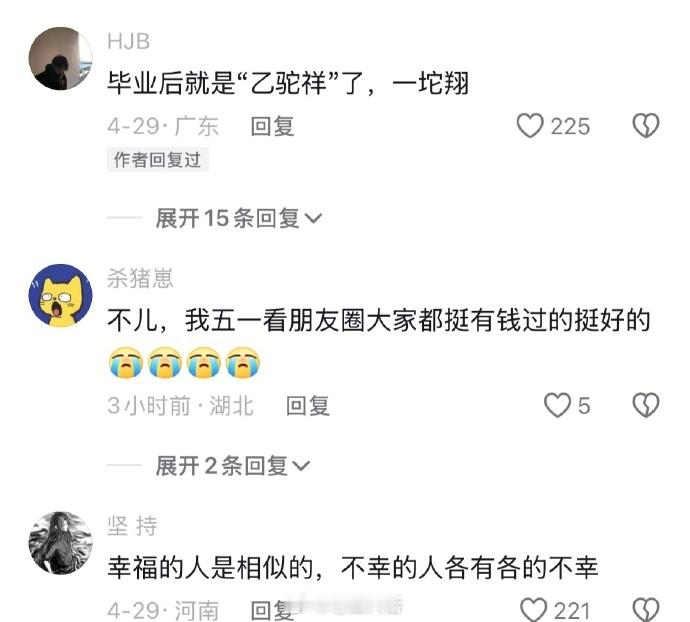Reply to 杀猪崽's comment

308,405
